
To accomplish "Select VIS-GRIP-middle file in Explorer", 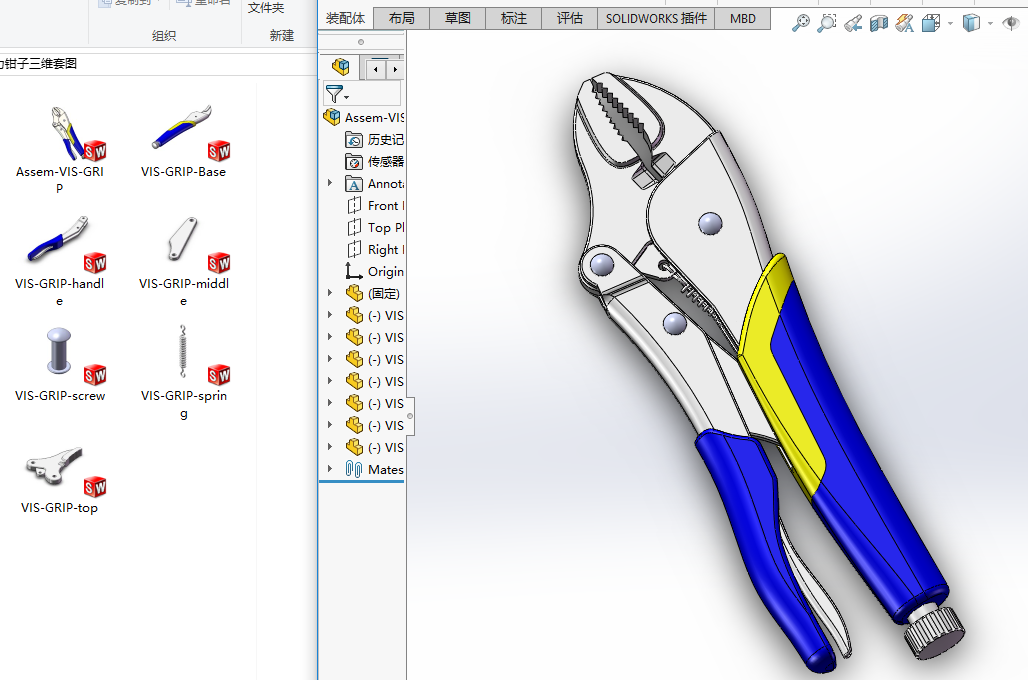I will [x=184, y=262].
